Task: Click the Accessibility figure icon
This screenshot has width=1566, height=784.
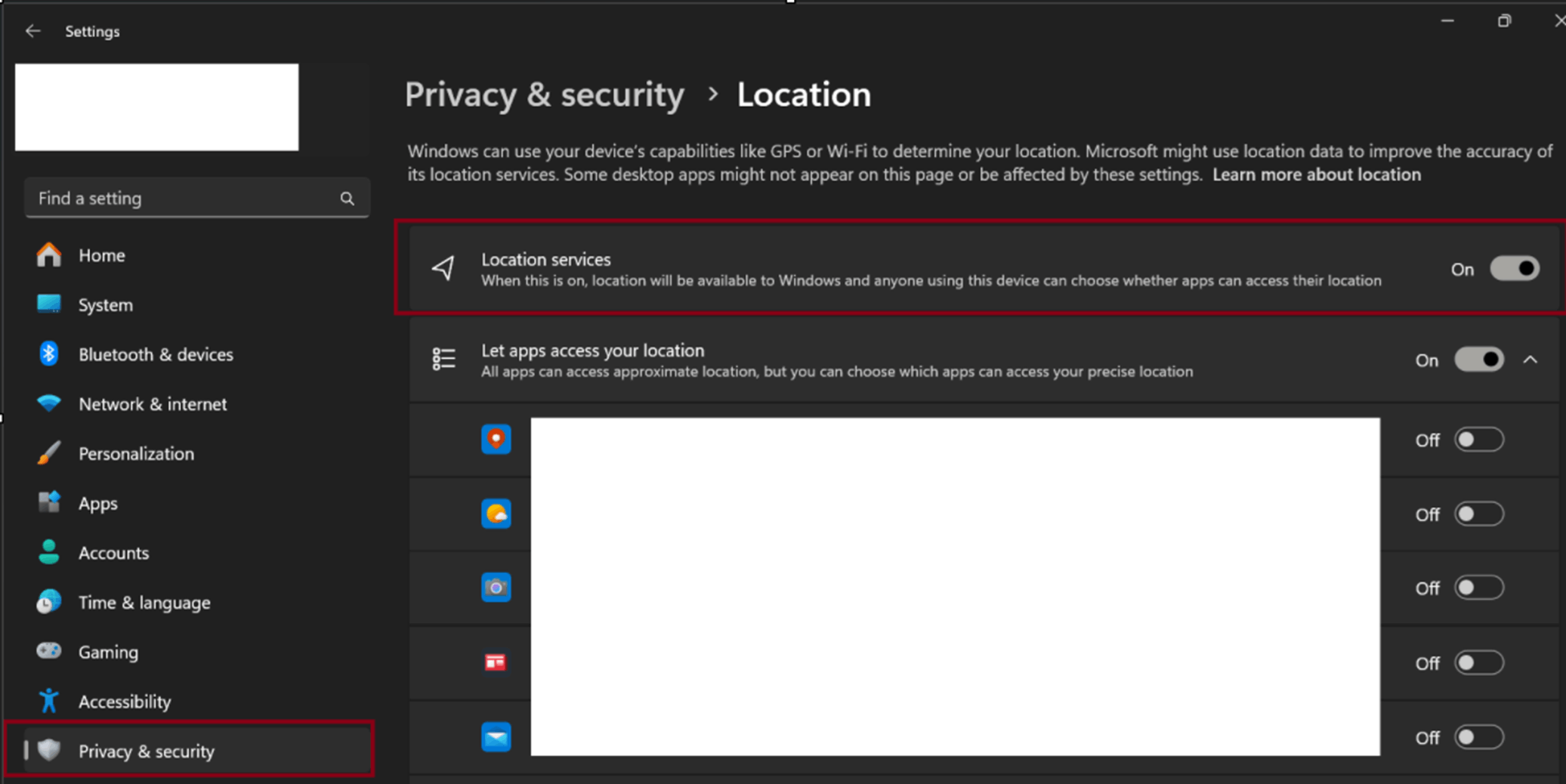Action: 49,701
